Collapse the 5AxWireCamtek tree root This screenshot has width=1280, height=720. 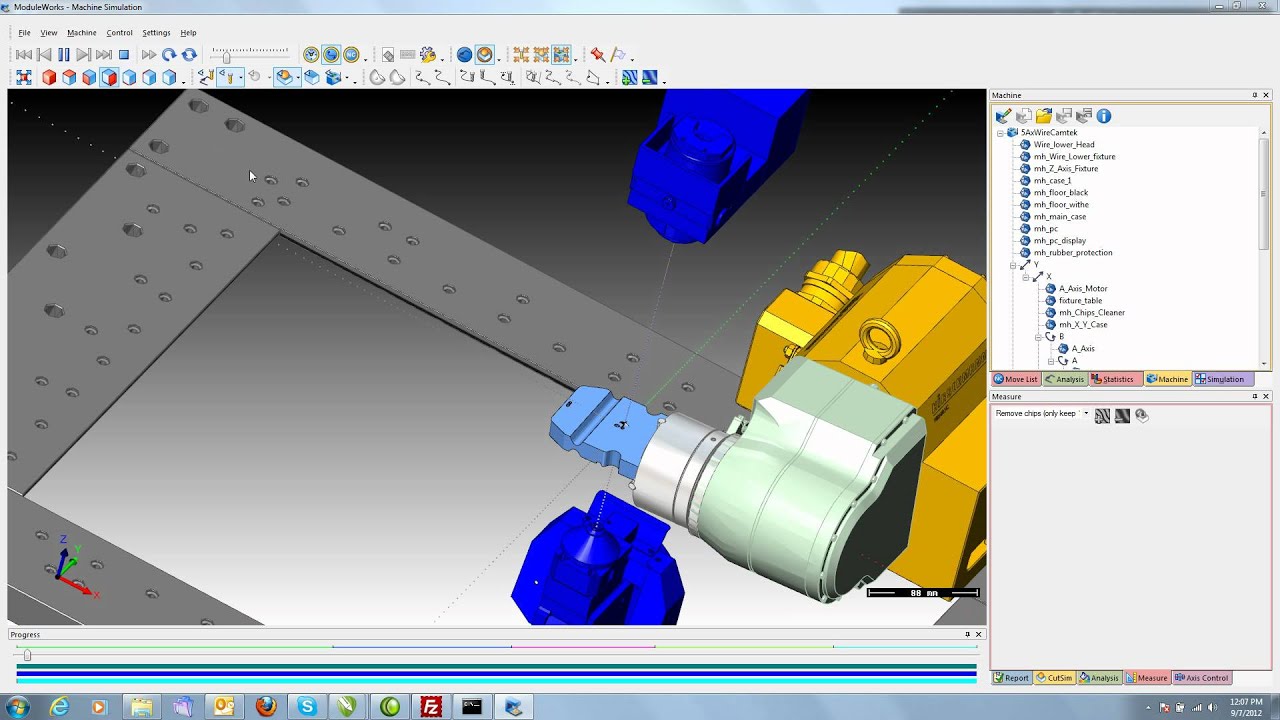[x=1000, y=133]
